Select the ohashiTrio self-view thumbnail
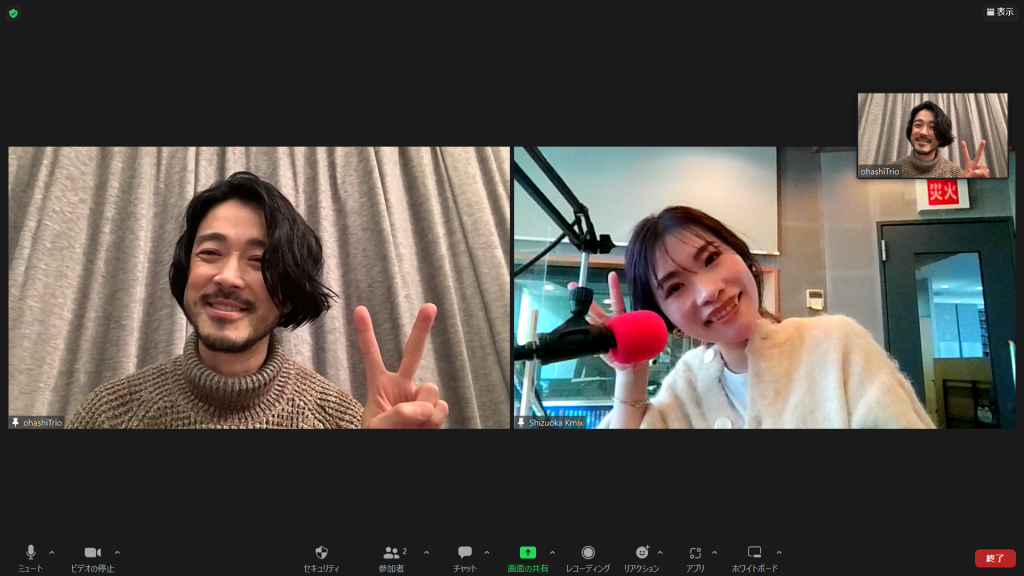Image resolution: width=1024 pixels, height=576 pixels. pos(932,135)
